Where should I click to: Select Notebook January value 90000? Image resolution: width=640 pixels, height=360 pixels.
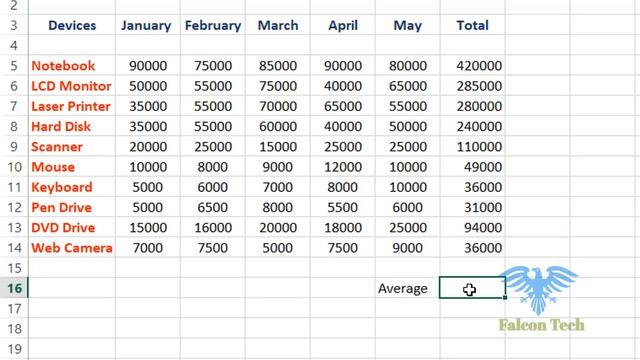point(147,66)
